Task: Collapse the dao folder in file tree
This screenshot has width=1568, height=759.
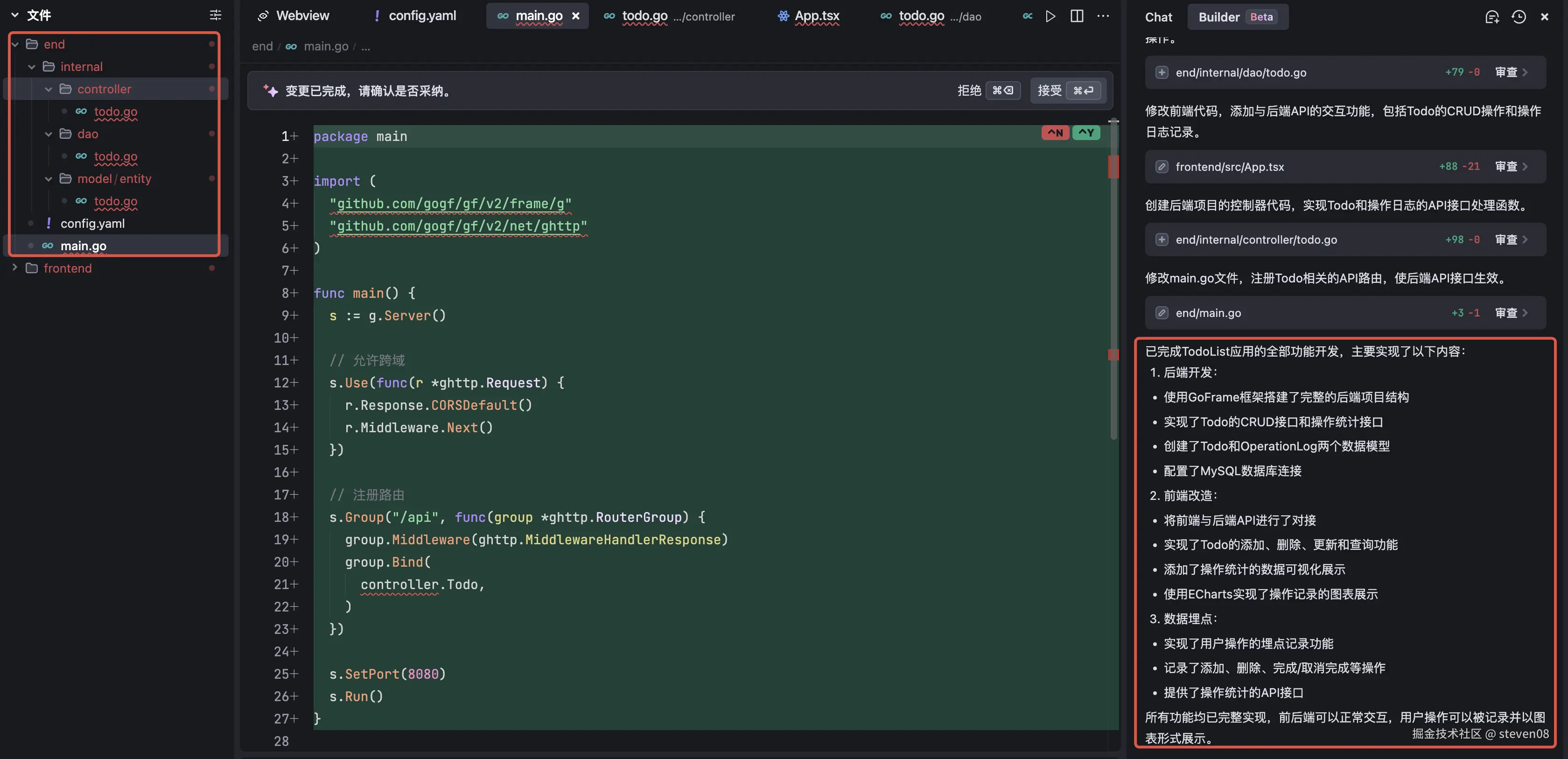Action: click(49, 134)
